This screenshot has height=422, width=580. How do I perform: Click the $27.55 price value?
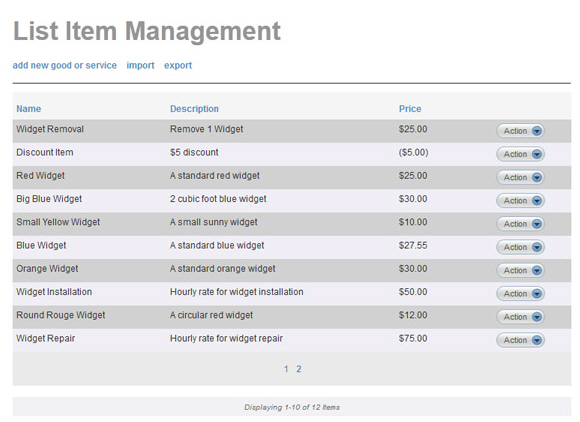pos(413,246)
